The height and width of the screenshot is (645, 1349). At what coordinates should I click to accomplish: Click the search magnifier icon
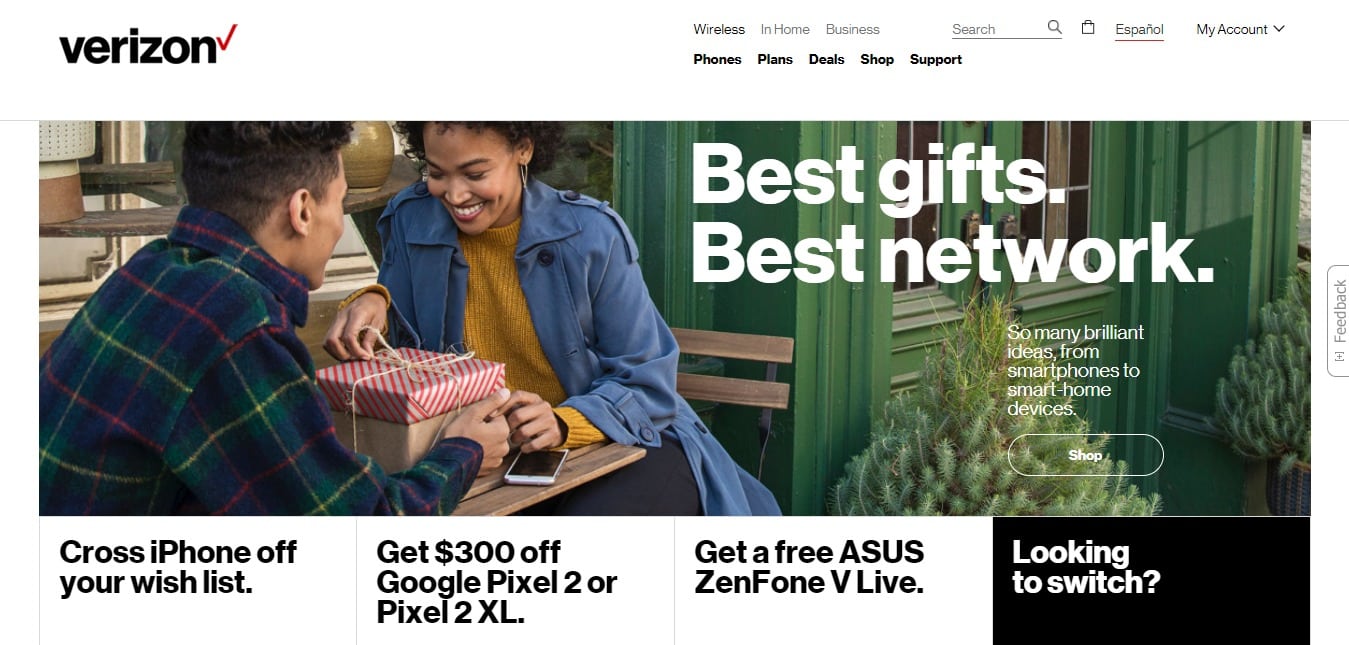tap(1054, 27)
